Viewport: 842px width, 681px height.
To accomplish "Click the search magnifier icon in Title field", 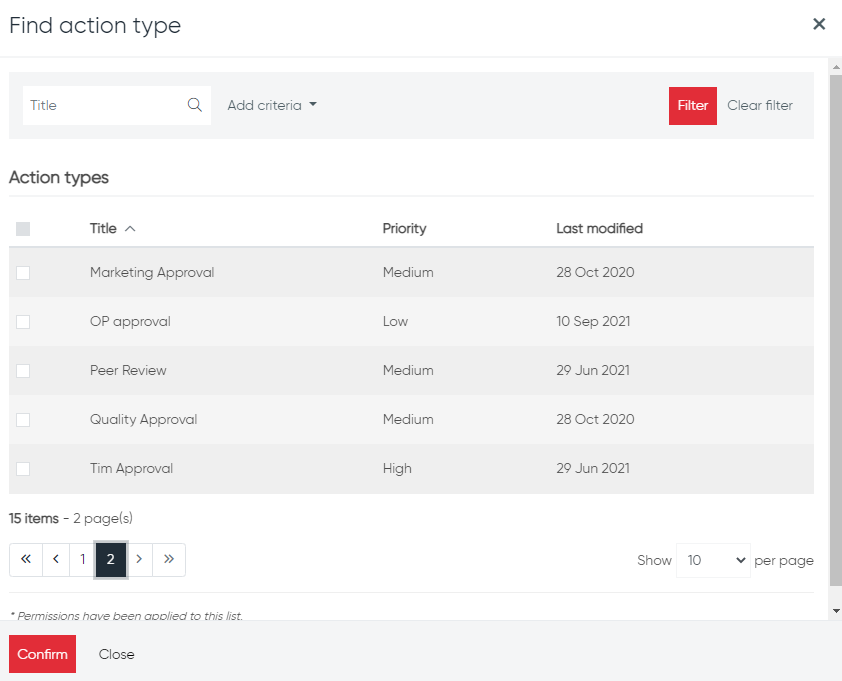I will 194,105.
